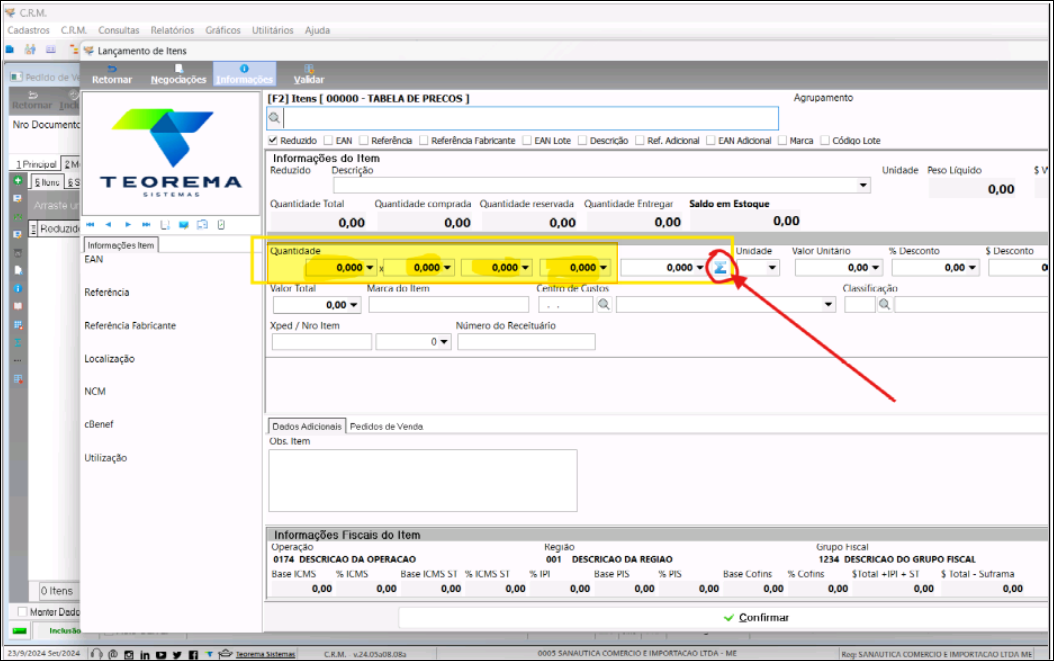Open the Relatórios menu

172,30
